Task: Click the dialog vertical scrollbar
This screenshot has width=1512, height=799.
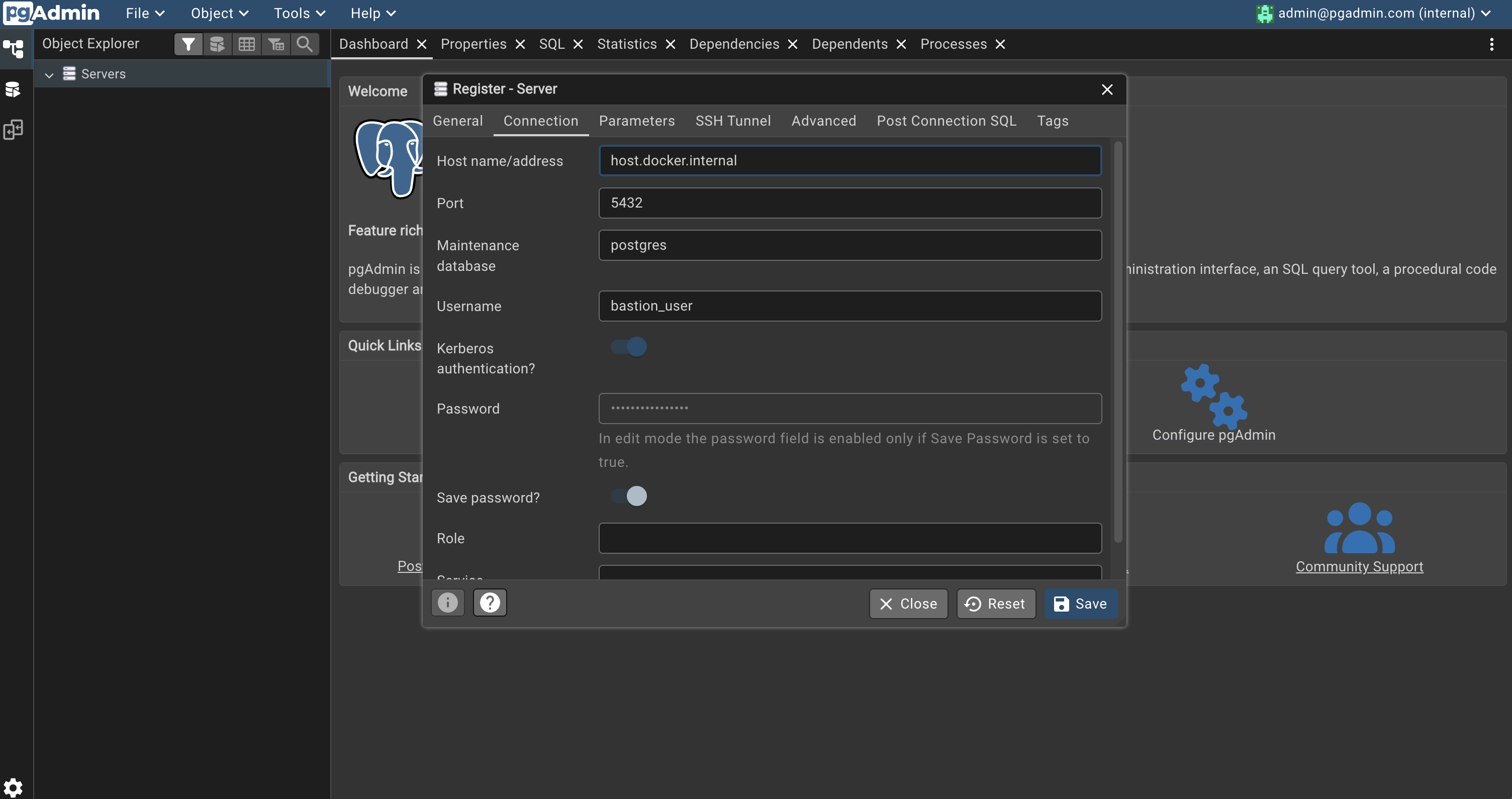Action: 1117,342
